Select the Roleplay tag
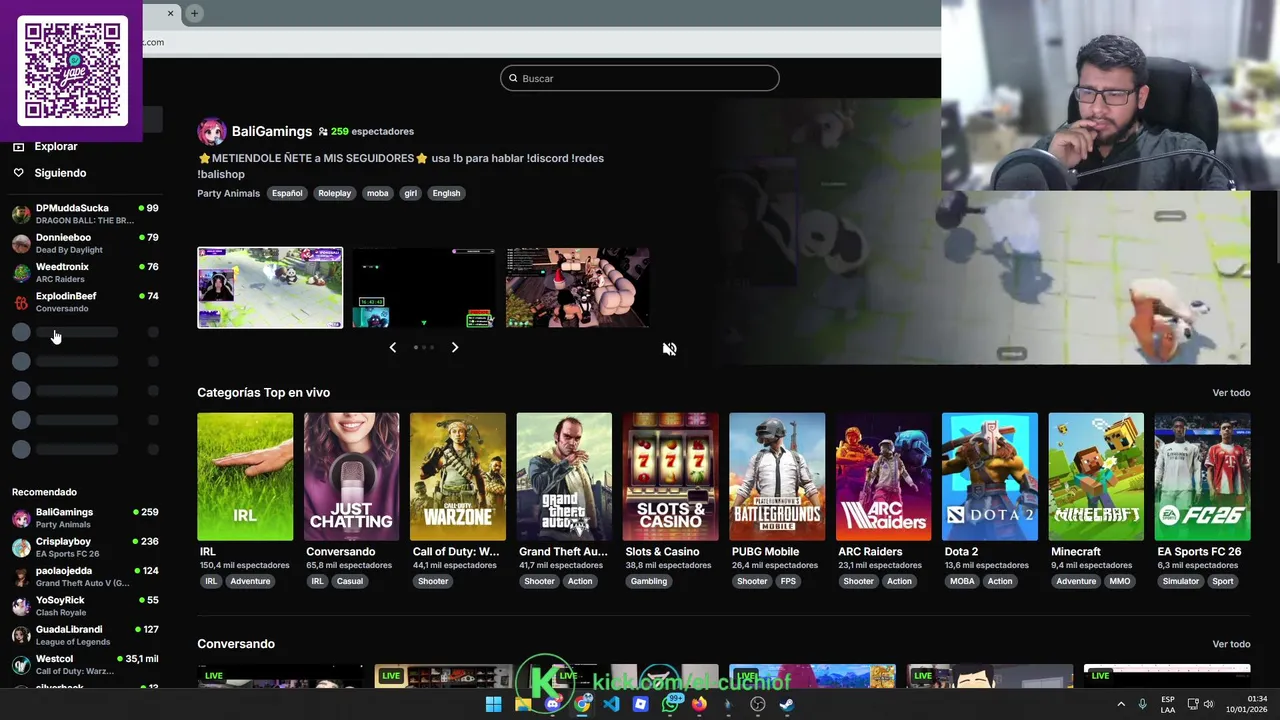 click(x=335, y=193)
